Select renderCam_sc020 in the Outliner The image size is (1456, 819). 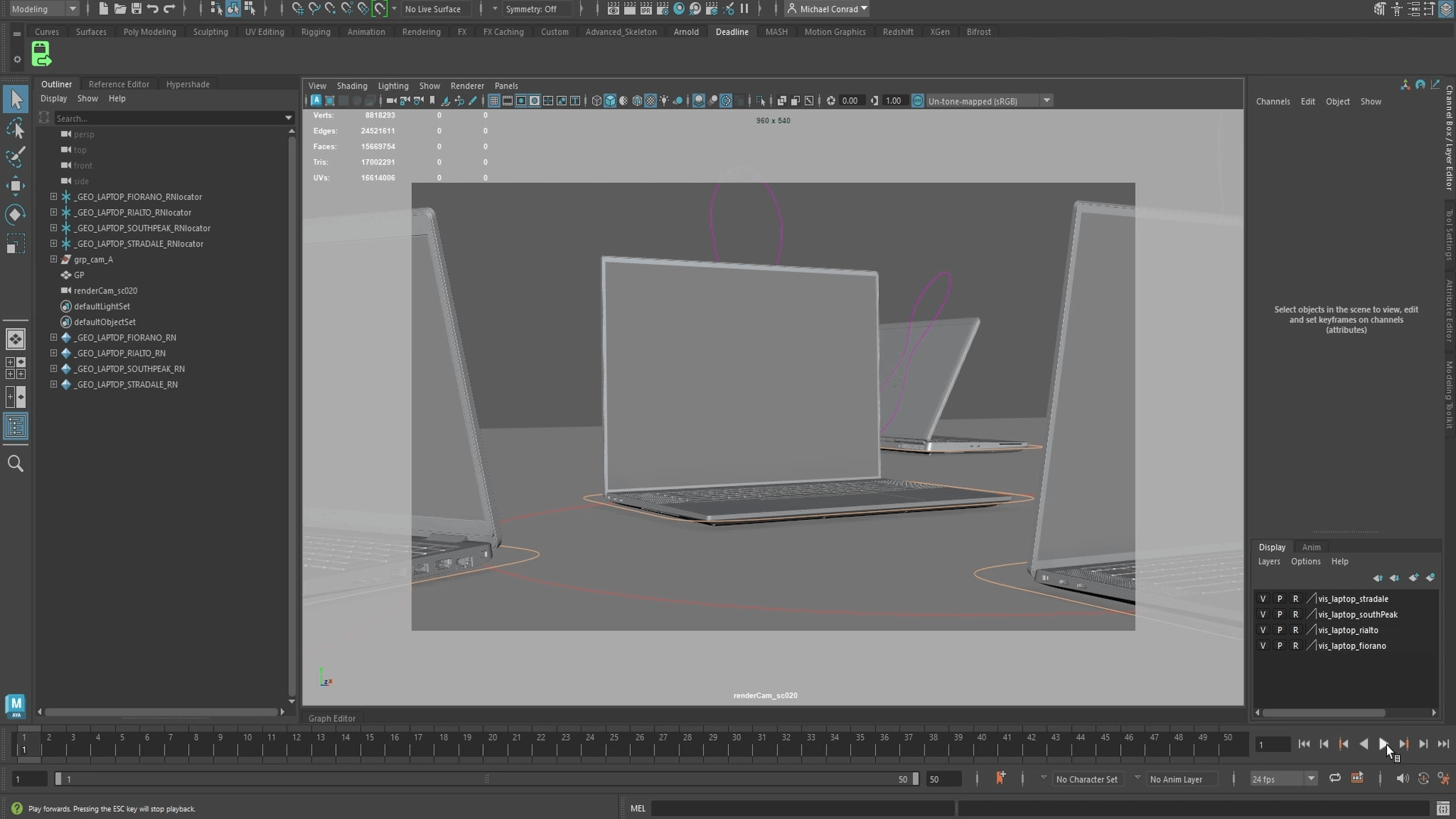point(105,290)
